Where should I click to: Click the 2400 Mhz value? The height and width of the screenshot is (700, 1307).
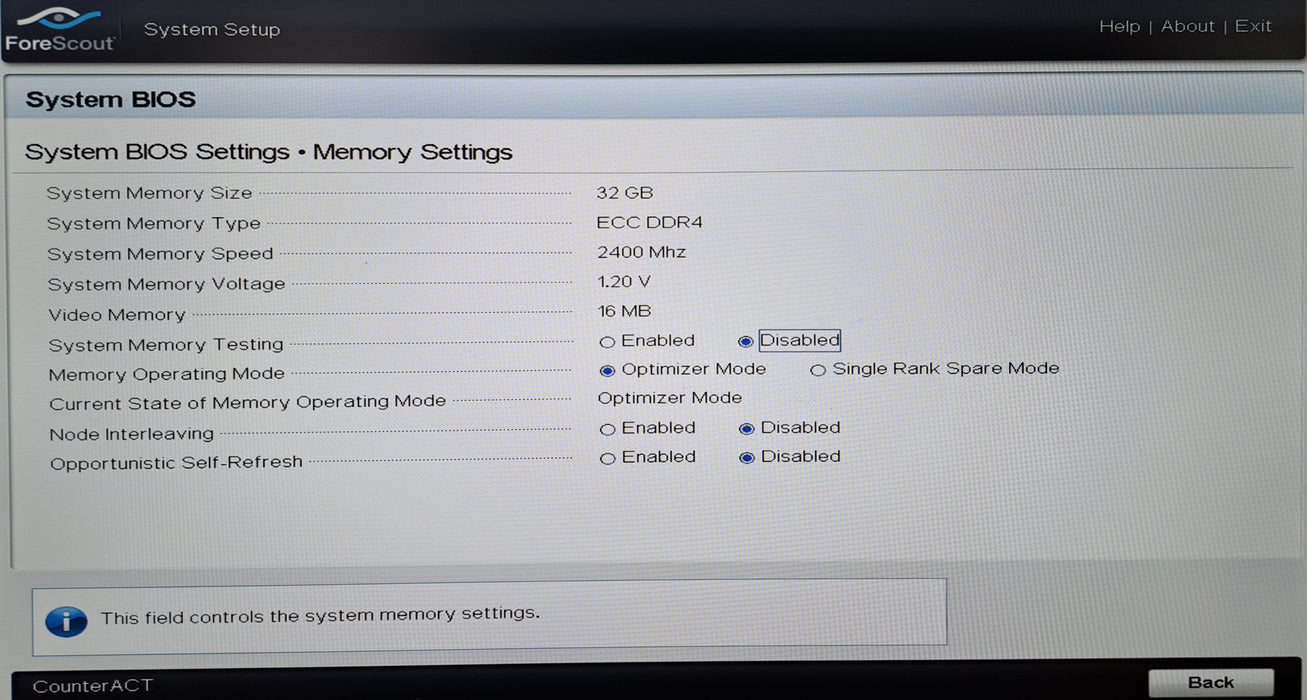click(x=642, y=252)
